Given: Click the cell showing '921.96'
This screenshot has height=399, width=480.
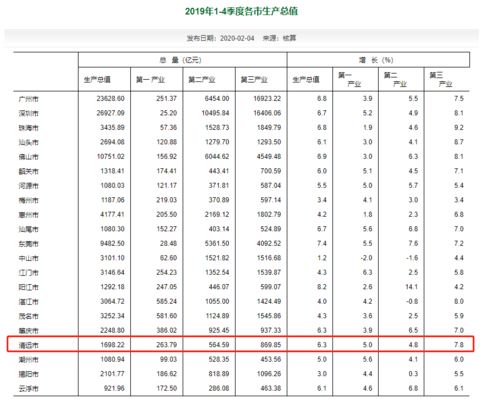Looking at the screenshot, I should tap(114, 388).
